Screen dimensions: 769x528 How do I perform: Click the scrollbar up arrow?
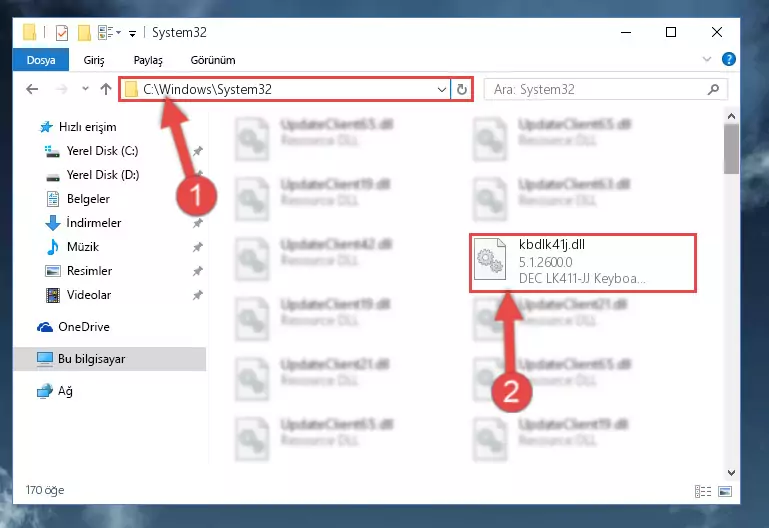pos(731,117)
